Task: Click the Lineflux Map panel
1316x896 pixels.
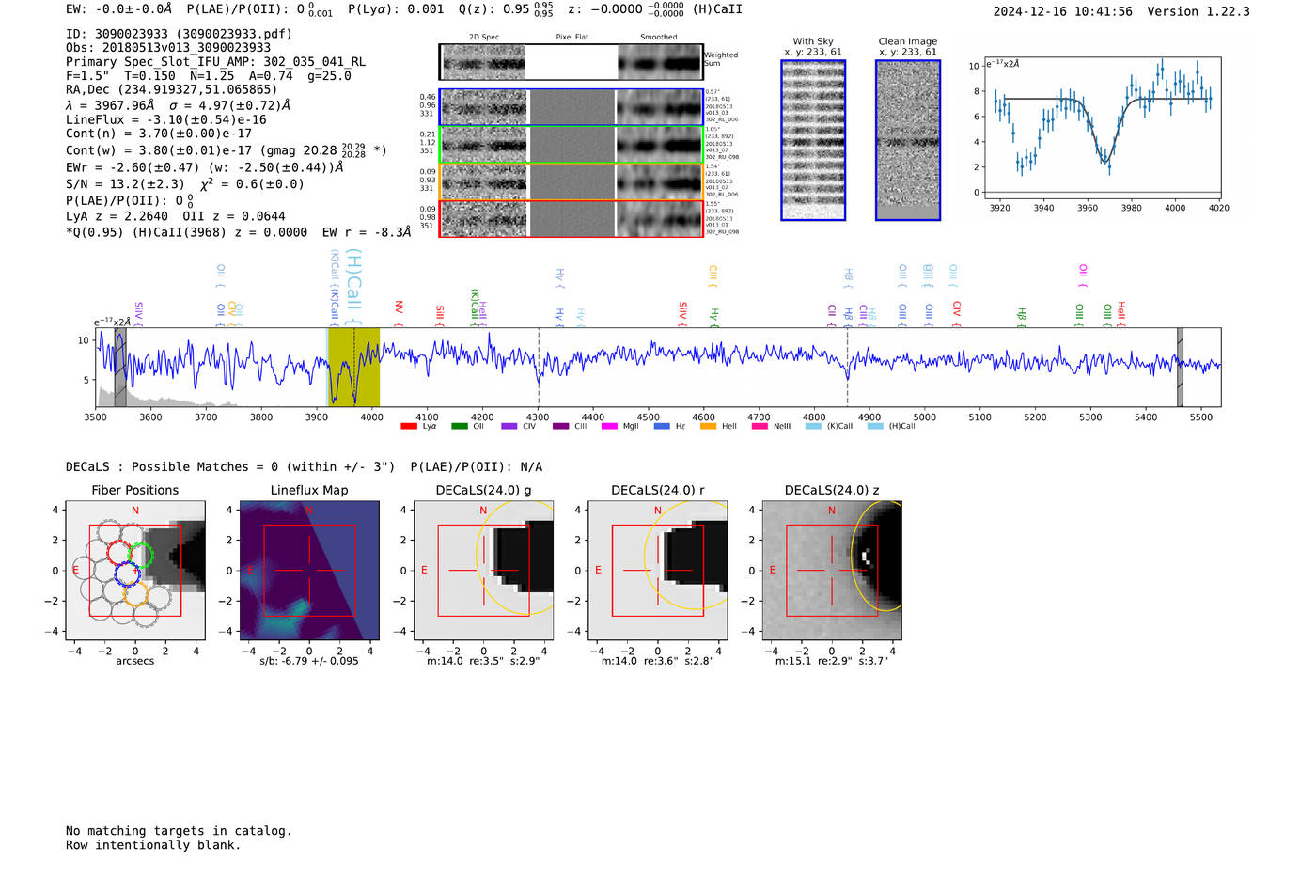Action: [x=309, y=571]
